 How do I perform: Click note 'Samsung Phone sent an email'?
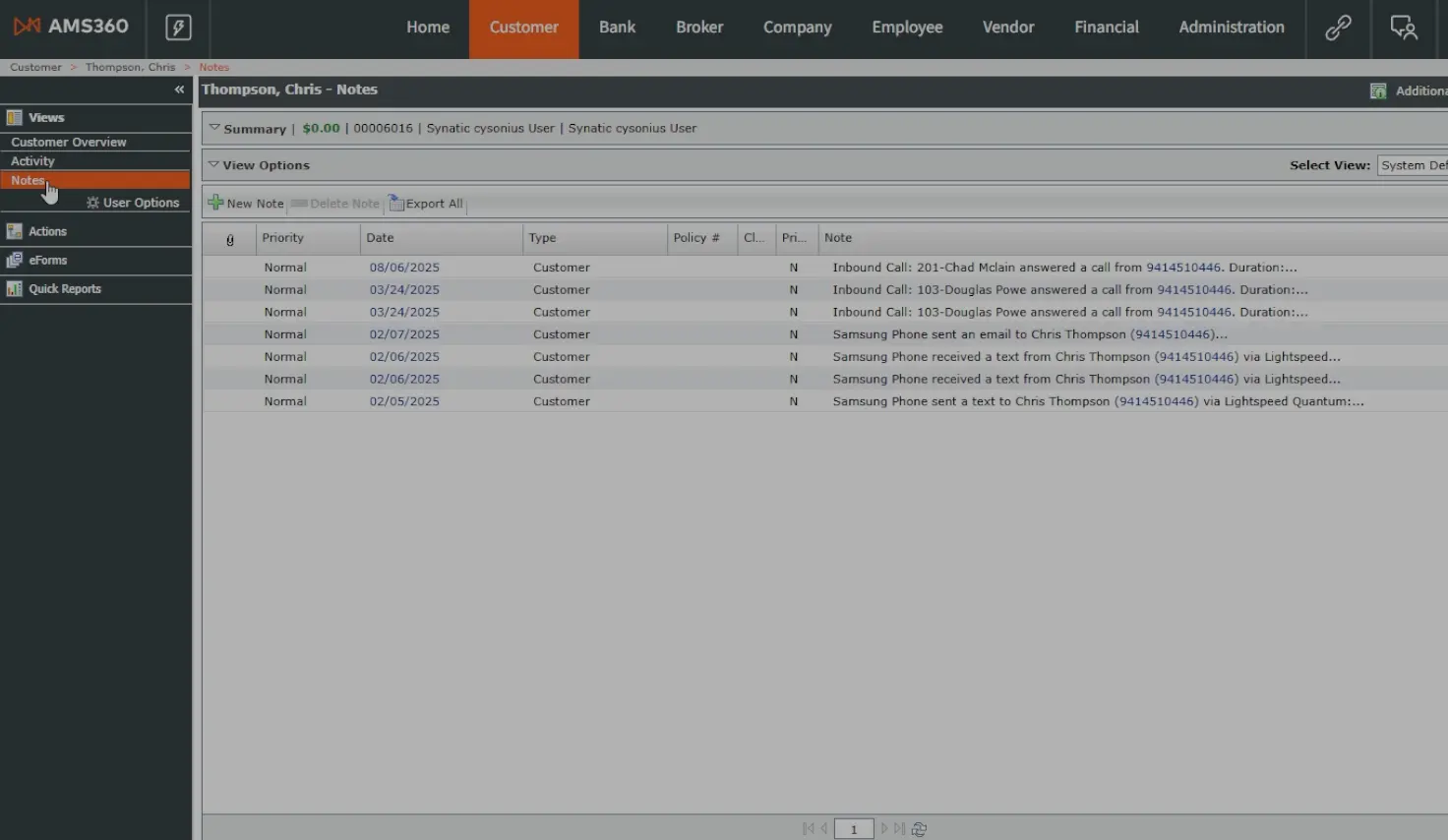1030,334
